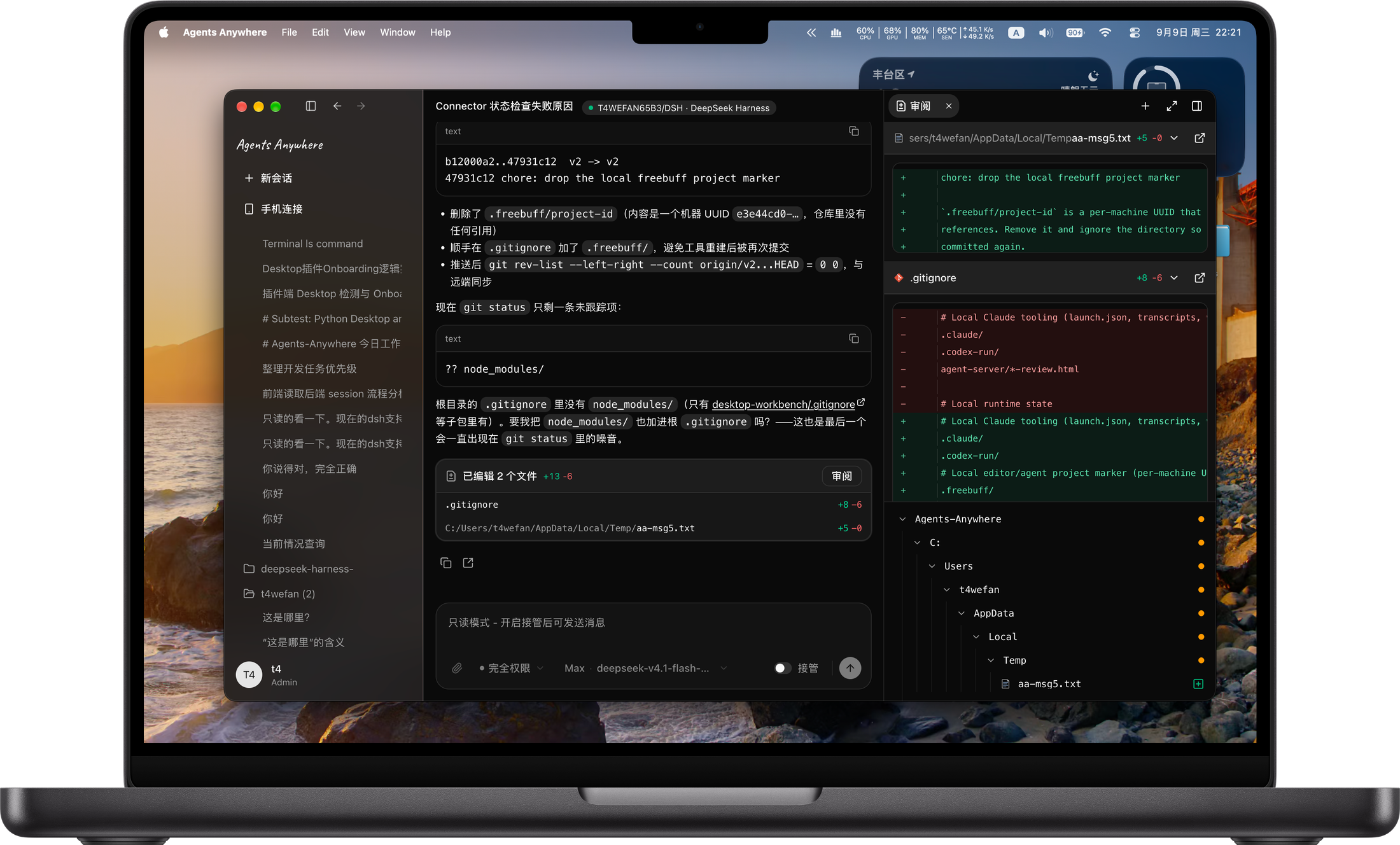Open aa-msg5.txt diff in external editor
The height and width of the screenshot is (845, 1400).
pos(1200,138)
